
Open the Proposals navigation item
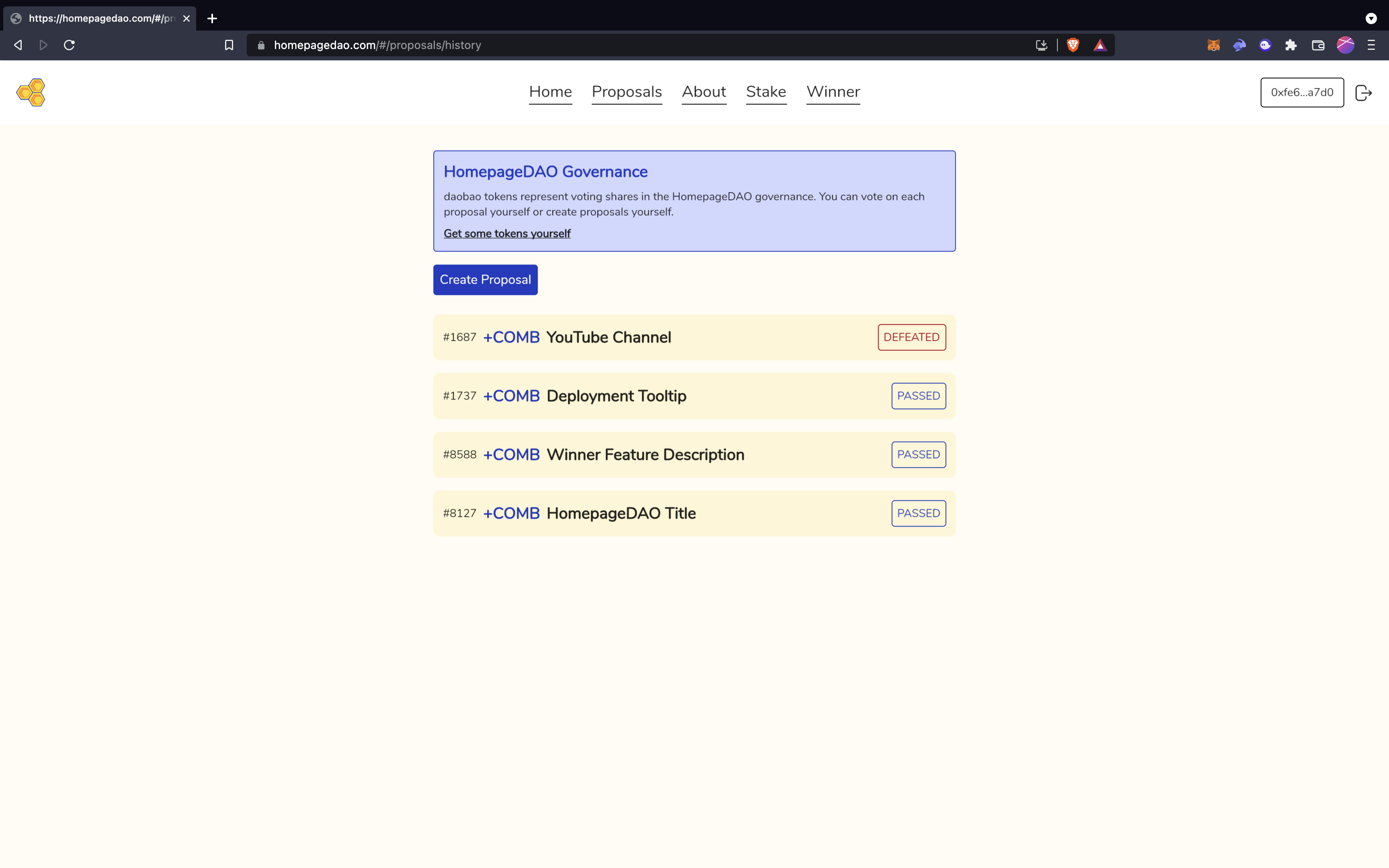tap(626, 92)
